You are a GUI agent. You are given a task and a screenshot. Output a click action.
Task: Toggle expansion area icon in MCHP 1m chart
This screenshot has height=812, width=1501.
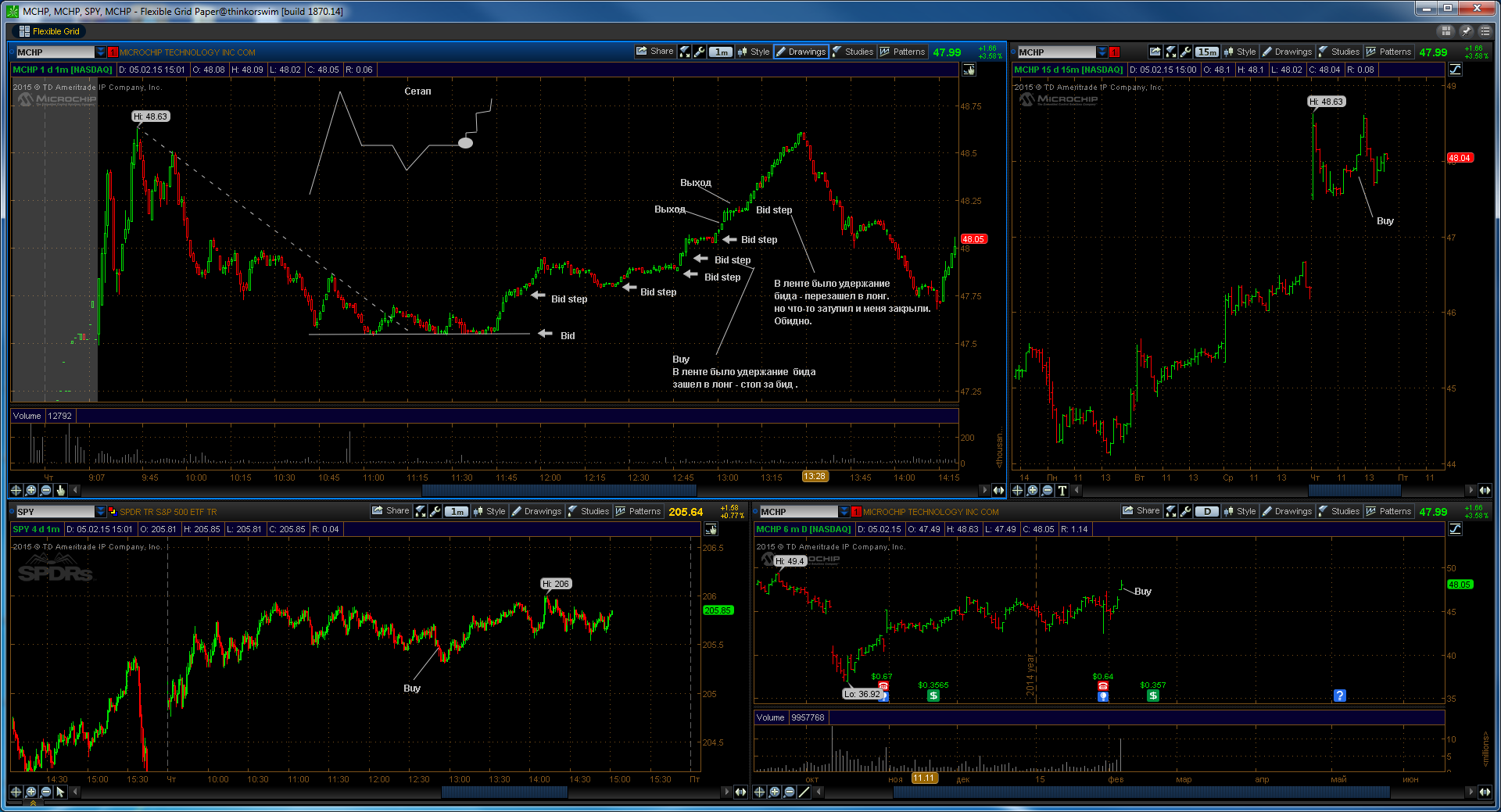(998, 490)
